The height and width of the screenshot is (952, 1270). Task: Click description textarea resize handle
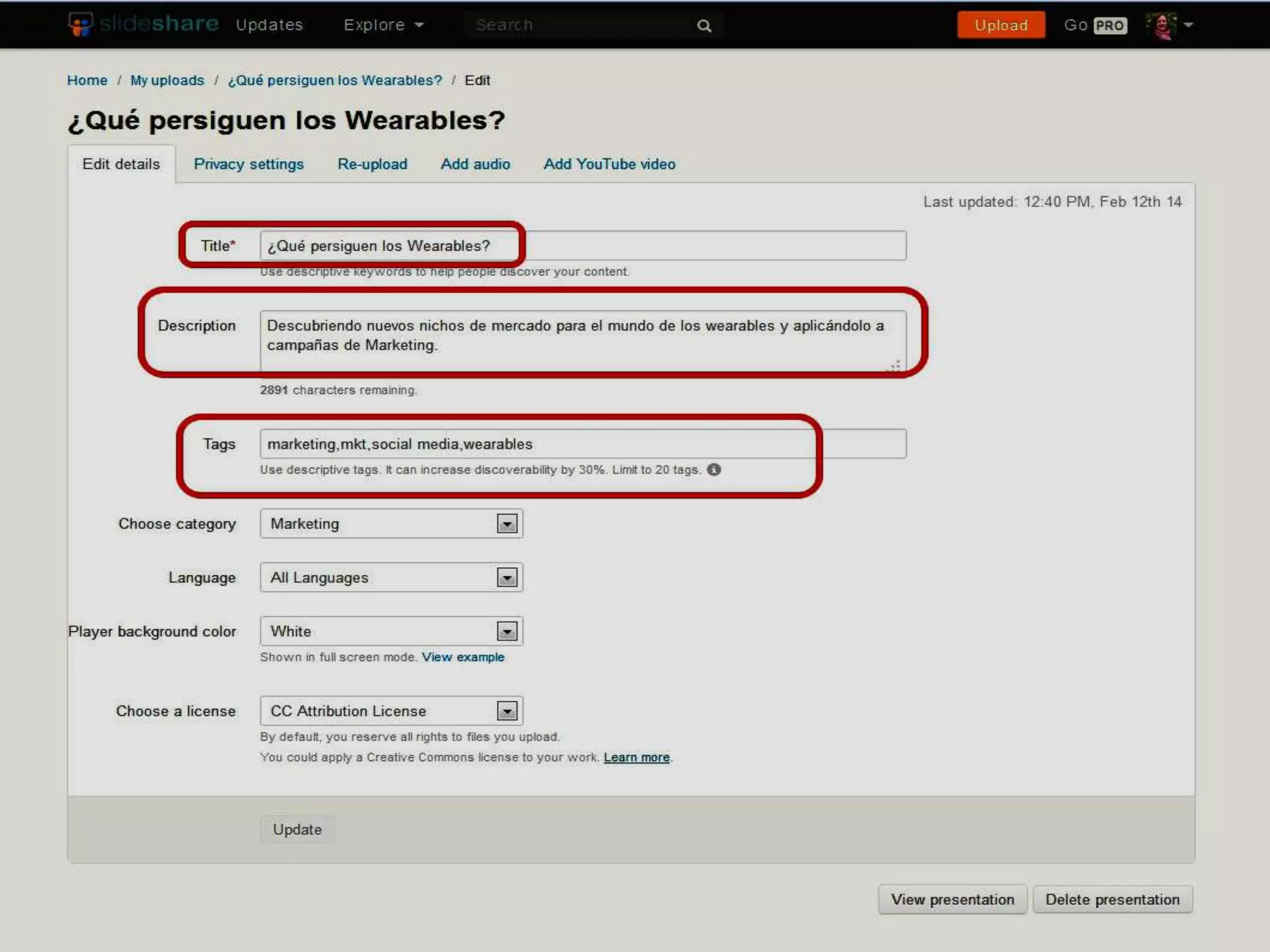[895, 366]
